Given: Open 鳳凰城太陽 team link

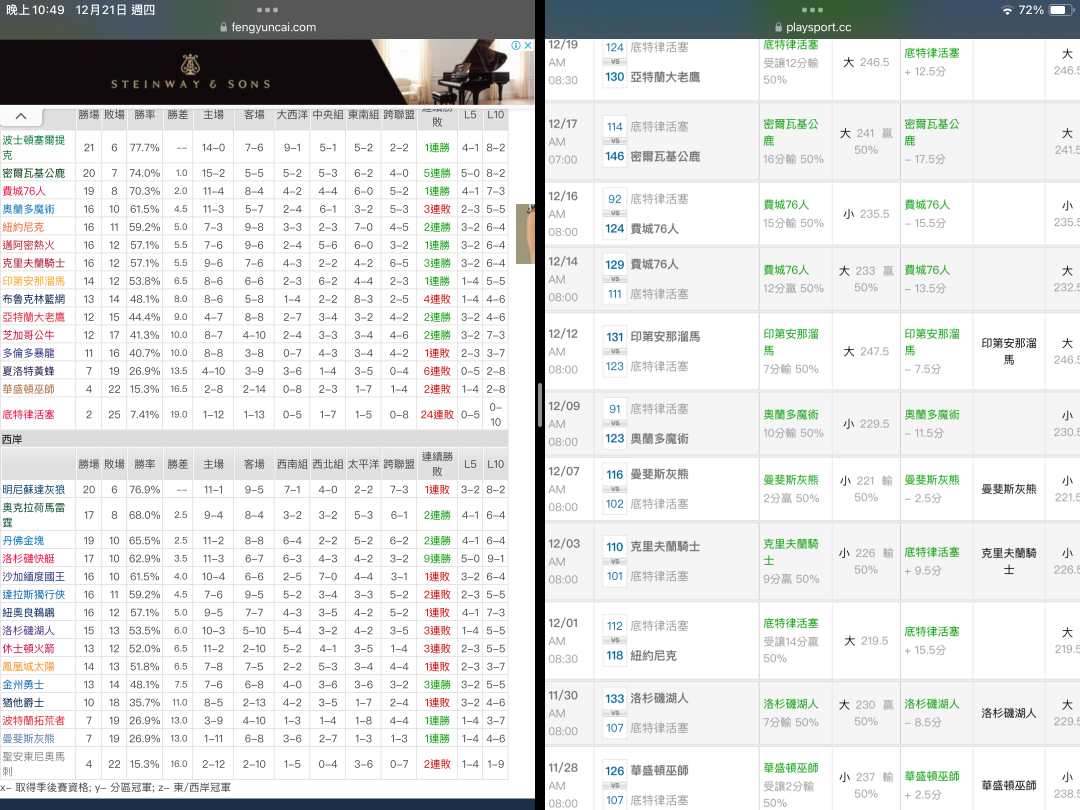Looking at the screenshot, I should click(28, 666).
